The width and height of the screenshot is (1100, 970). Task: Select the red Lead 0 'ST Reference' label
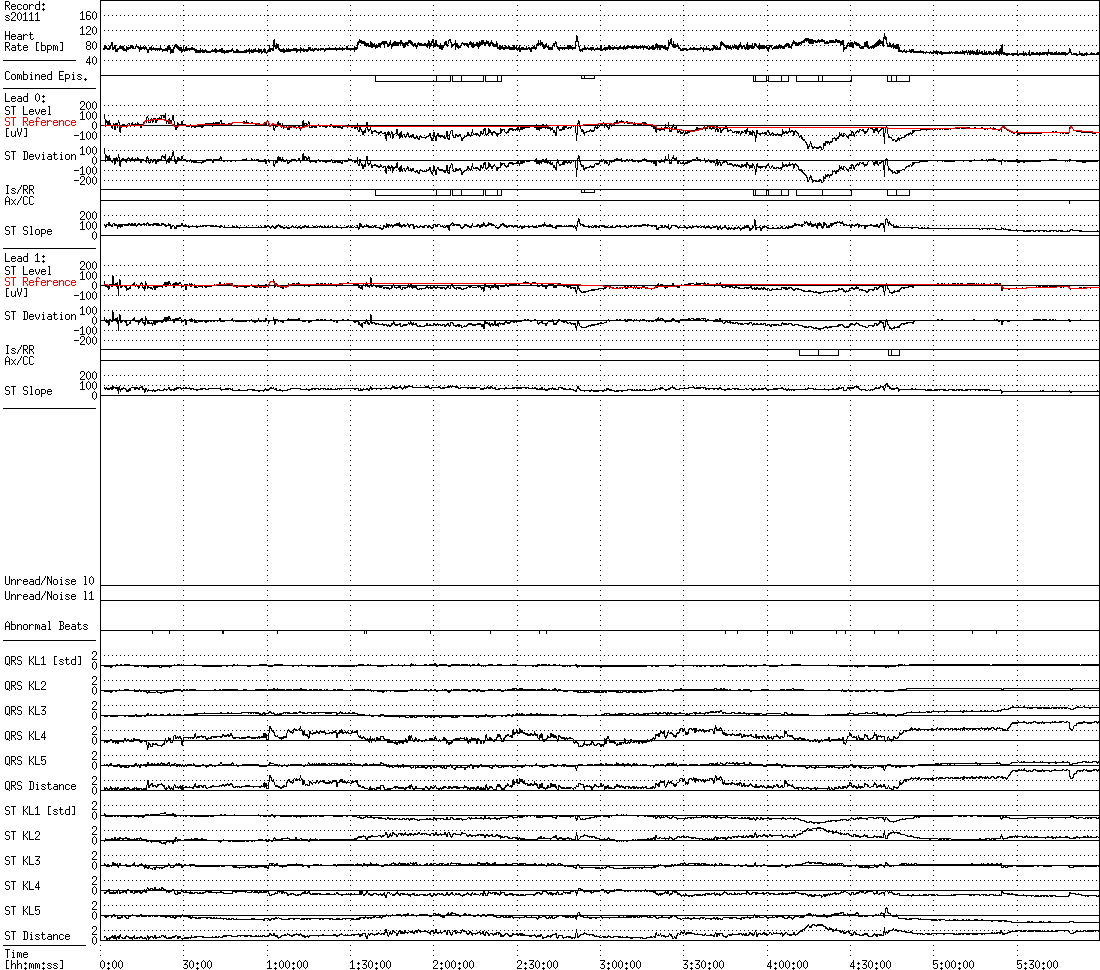click(40, 122)
